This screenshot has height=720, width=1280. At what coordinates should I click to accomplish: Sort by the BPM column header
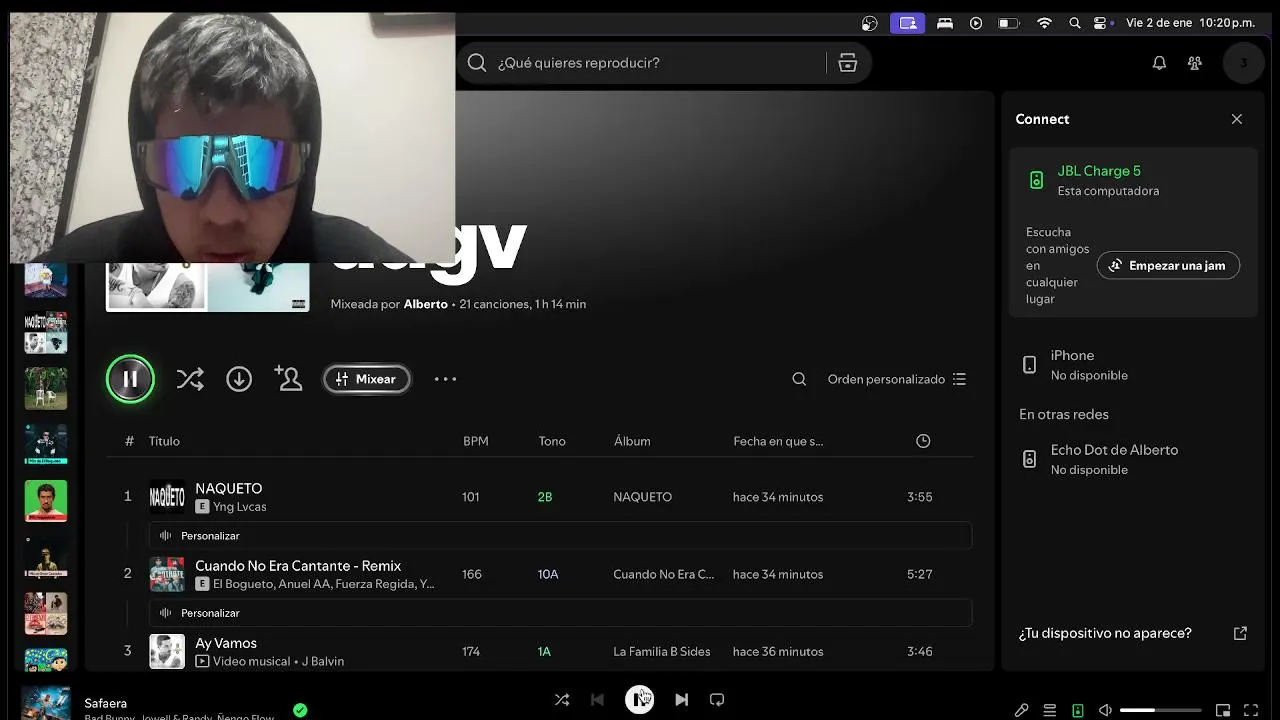coord(476,441)
